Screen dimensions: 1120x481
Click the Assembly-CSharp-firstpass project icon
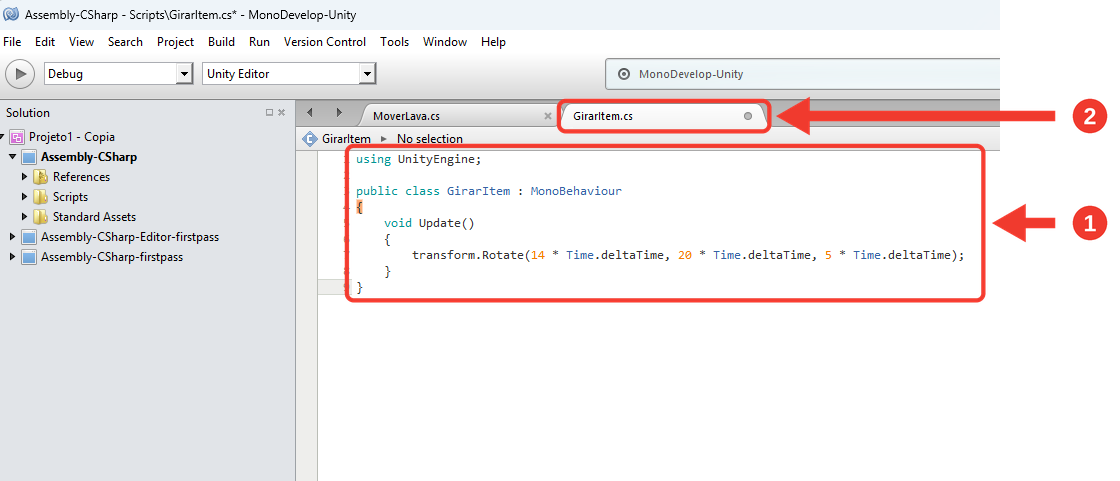[x=29, y=257]
